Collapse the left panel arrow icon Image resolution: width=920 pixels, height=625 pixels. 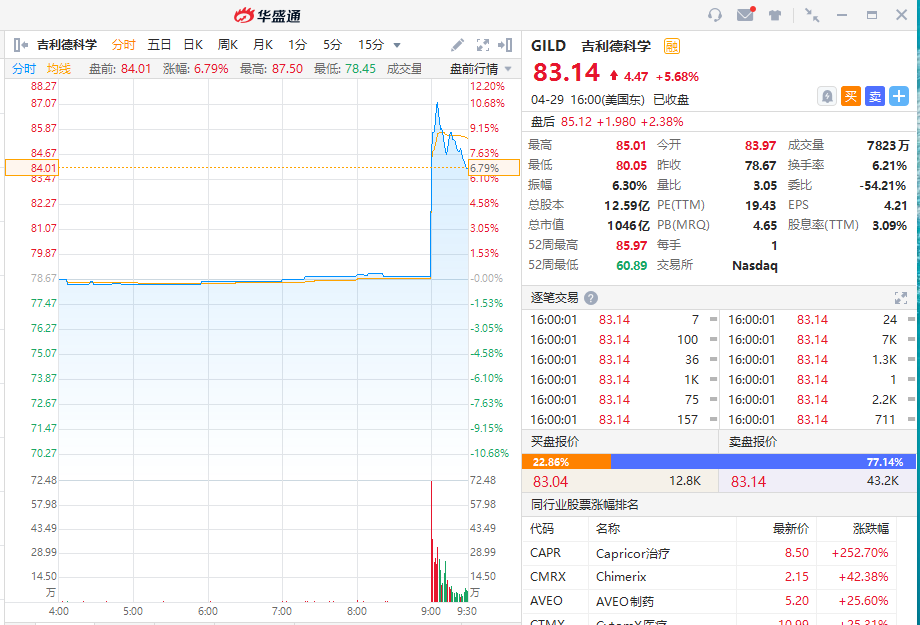pos(21,45)
